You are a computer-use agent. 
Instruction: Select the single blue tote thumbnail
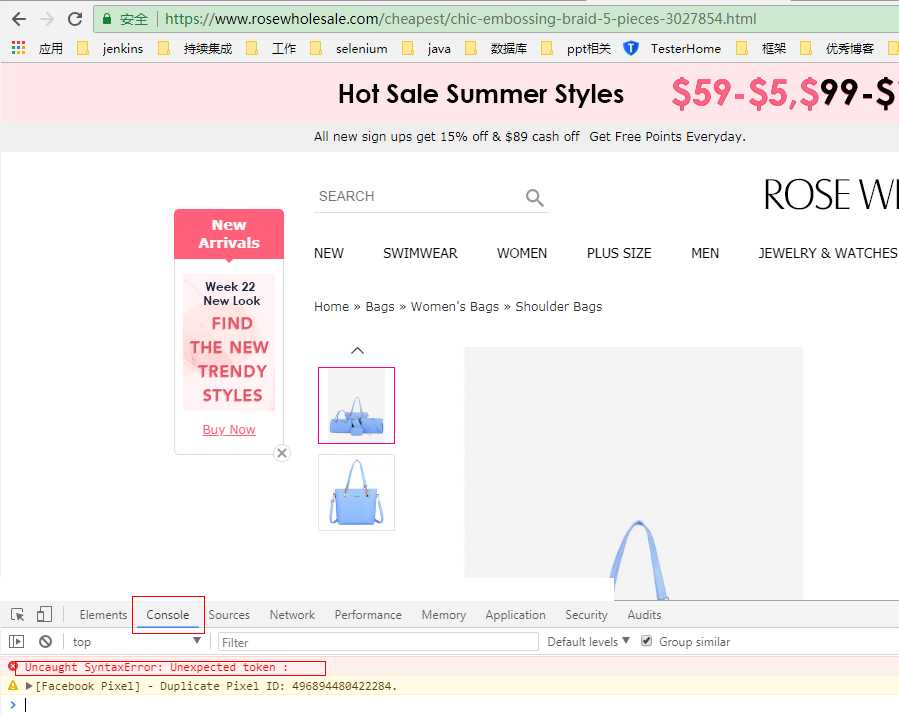point(357,492)
